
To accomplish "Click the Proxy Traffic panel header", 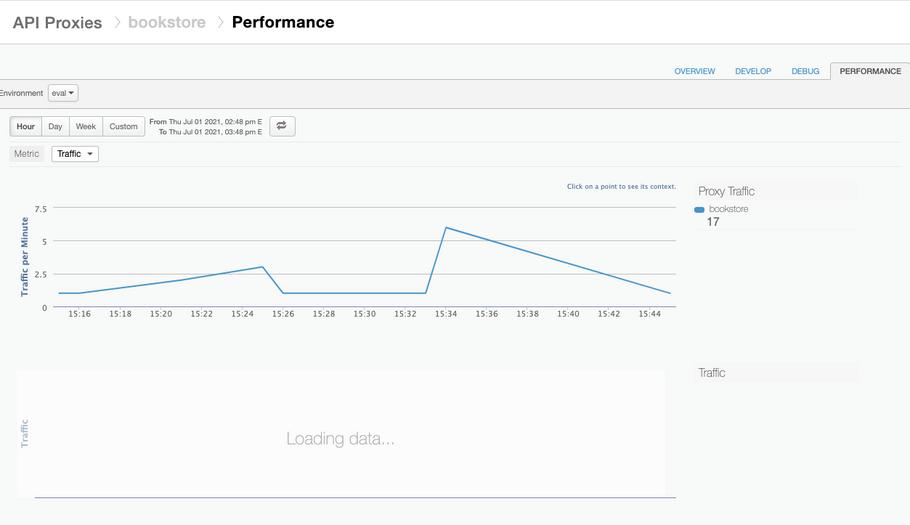I will point(727,191).
